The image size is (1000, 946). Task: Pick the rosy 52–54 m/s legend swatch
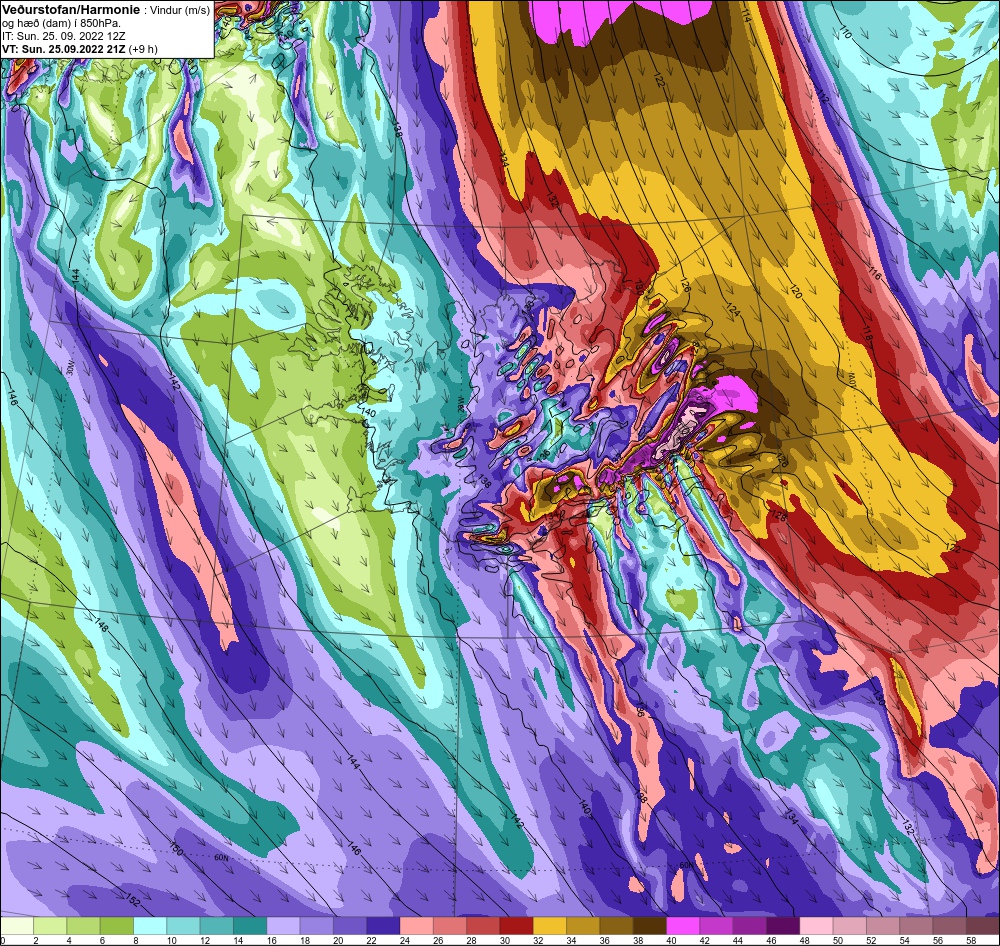pos(883,926)
